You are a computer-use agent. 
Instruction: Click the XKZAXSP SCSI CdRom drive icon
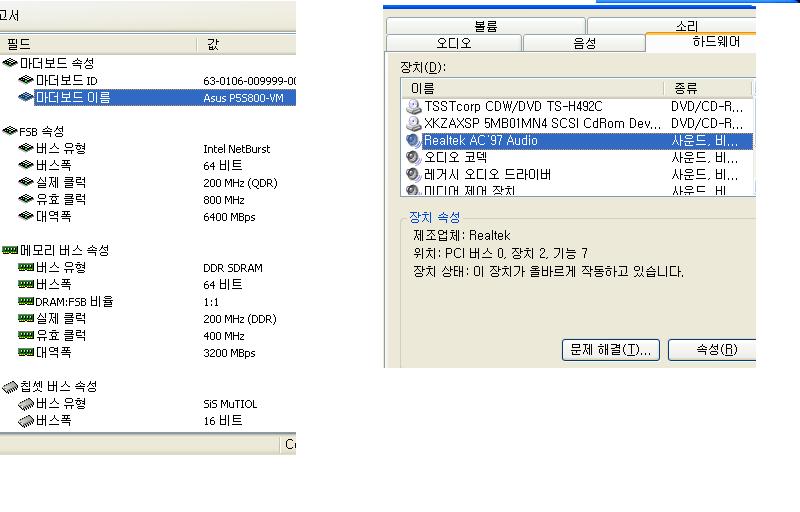pos(413,123)
